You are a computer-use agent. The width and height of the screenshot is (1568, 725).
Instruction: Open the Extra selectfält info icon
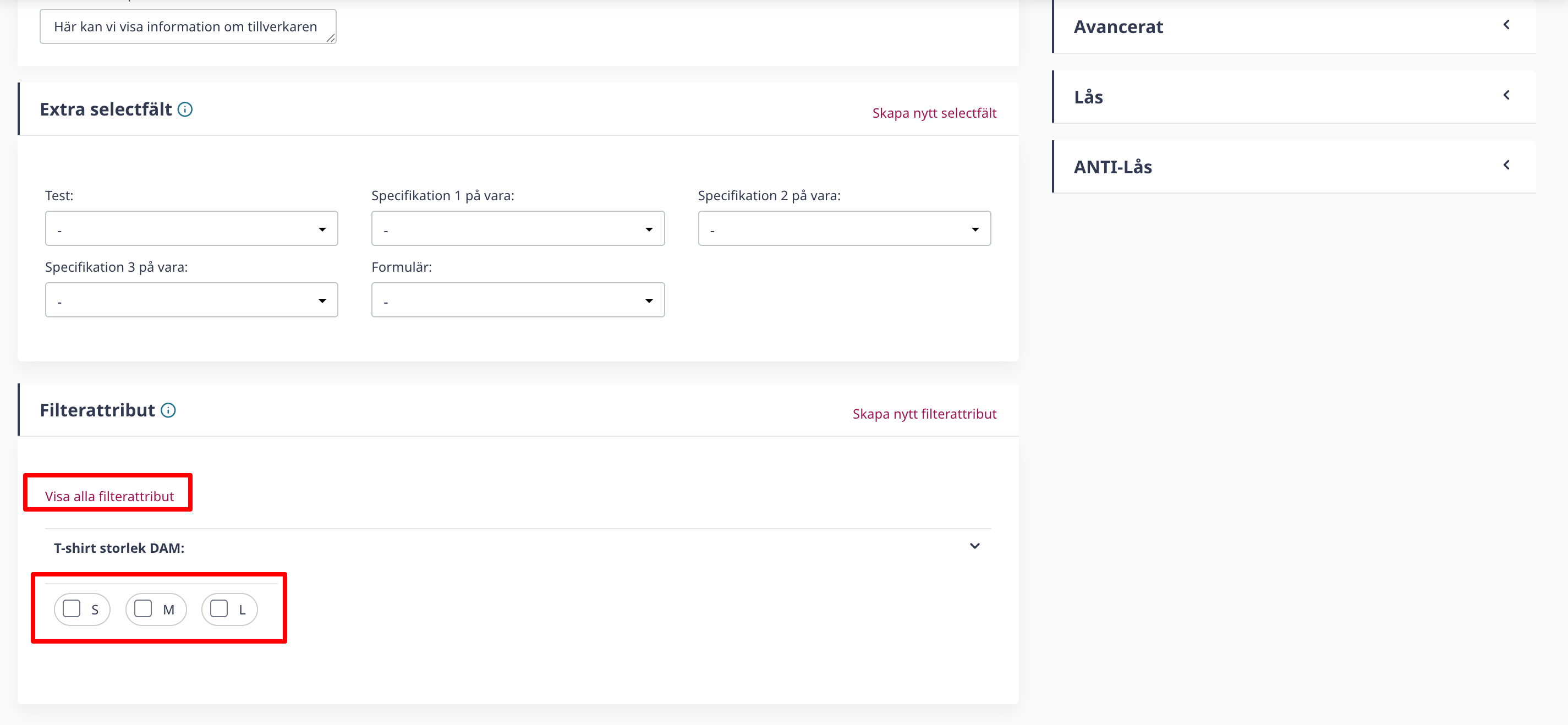(x=185, y=109)
